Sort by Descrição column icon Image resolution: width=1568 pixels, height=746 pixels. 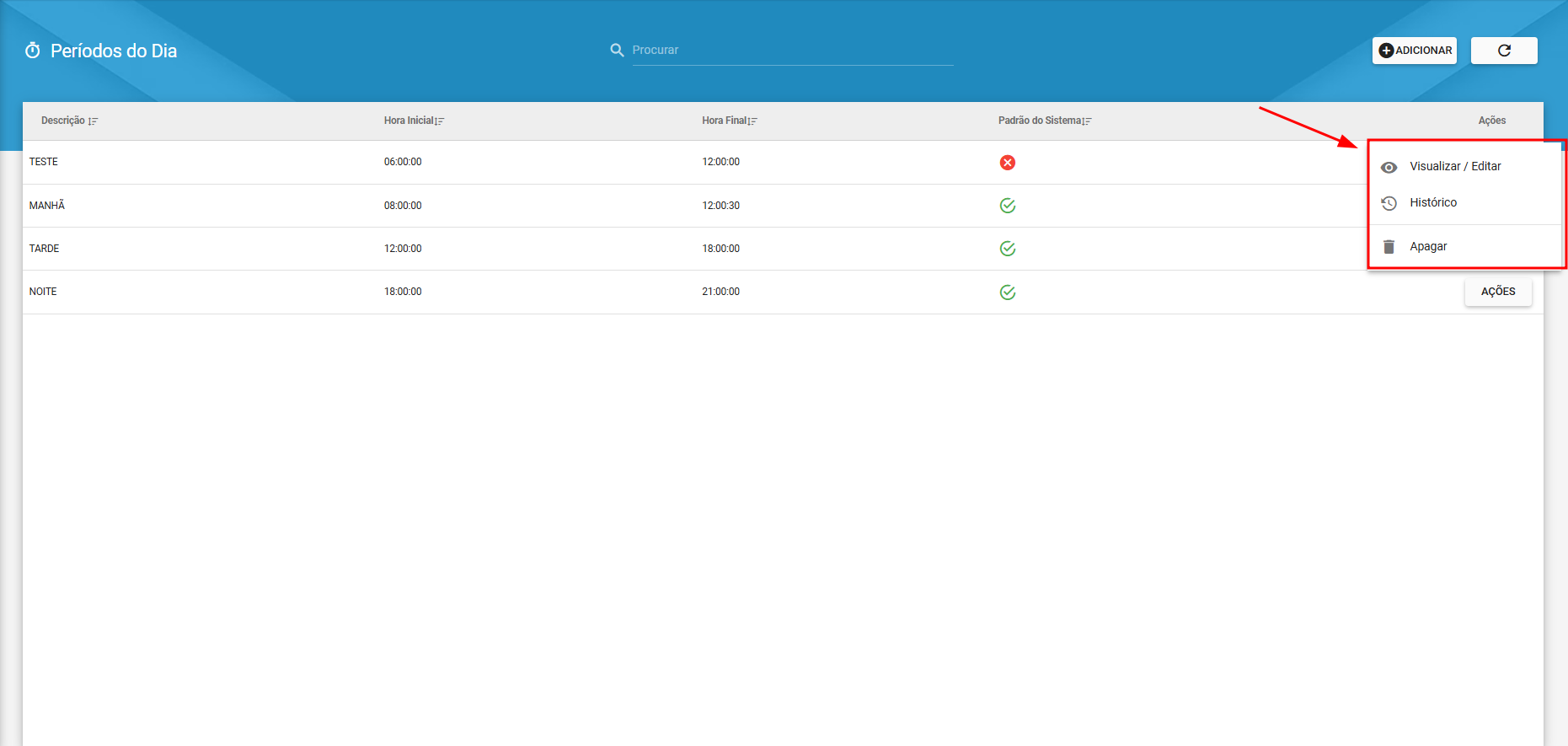93,121
